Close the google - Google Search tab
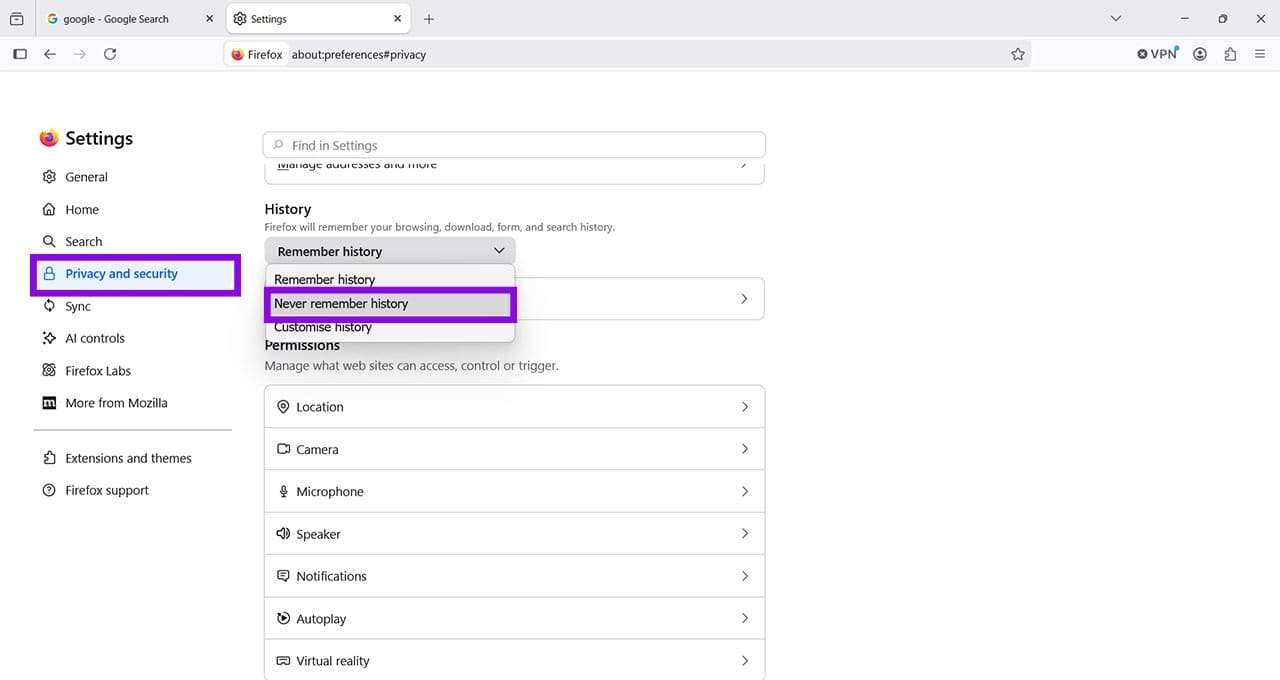The height and width of the screenshot is (680, 1280). click(209, 19)
